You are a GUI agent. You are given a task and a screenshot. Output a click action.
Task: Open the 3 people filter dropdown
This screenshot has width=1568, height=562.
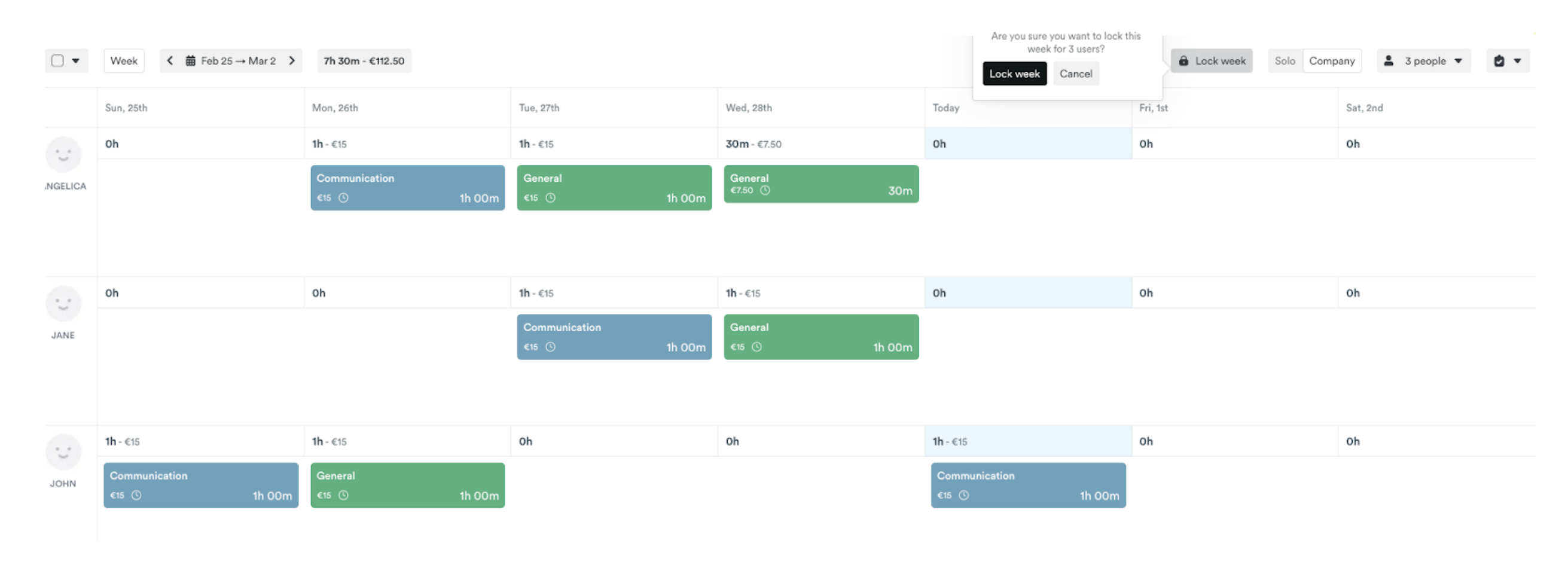click(x=1423, y=61)
